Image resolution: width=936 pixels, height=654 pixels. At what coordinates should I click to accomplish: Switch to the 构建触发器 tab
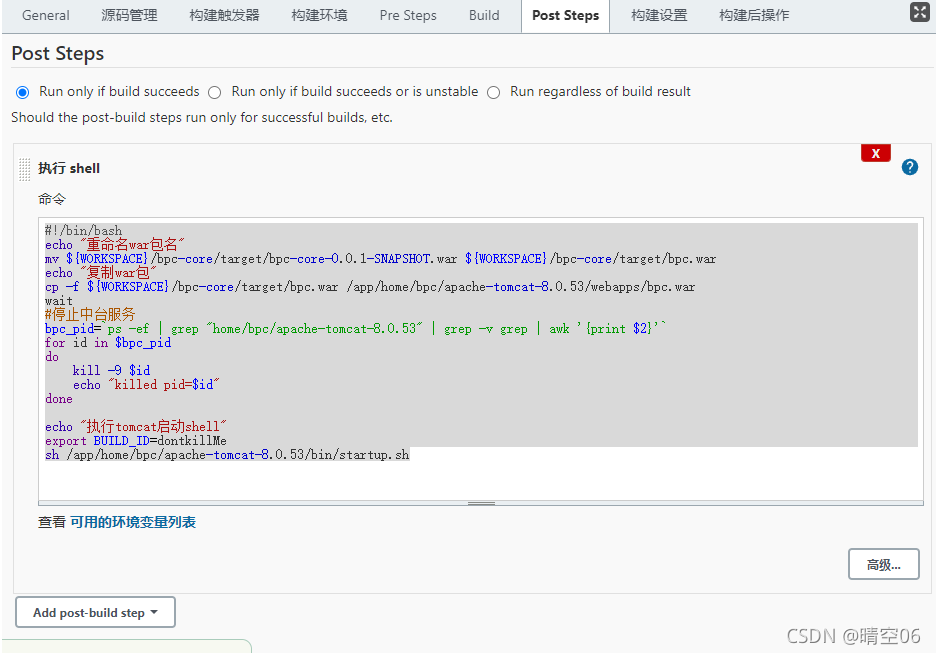[224, 16]
